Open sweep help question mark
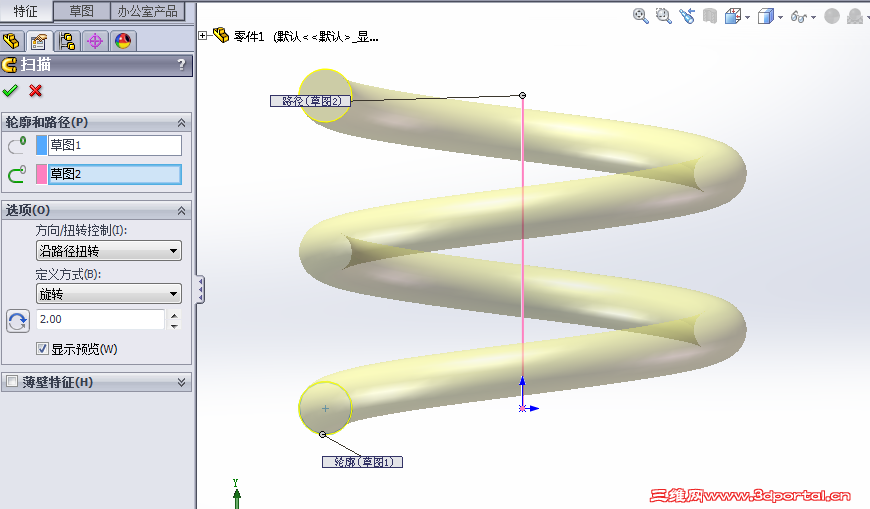 point(181,65)
